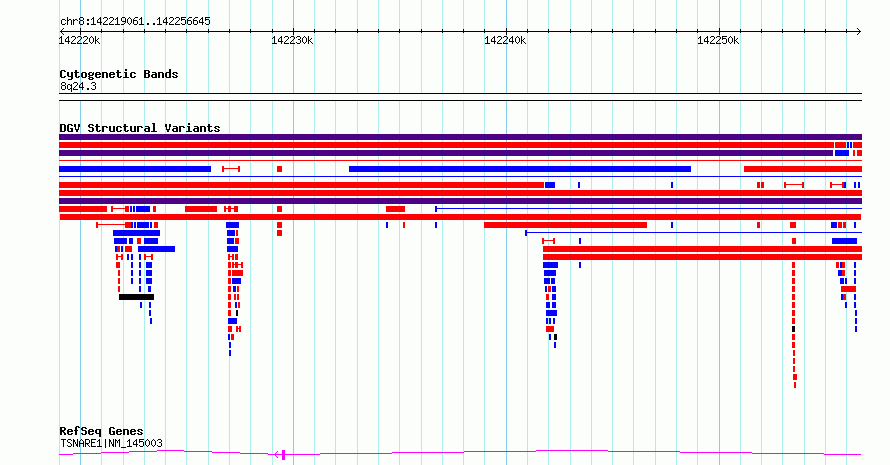Click the chr8:142219061..142256645 coordinate label

(135, 22)
